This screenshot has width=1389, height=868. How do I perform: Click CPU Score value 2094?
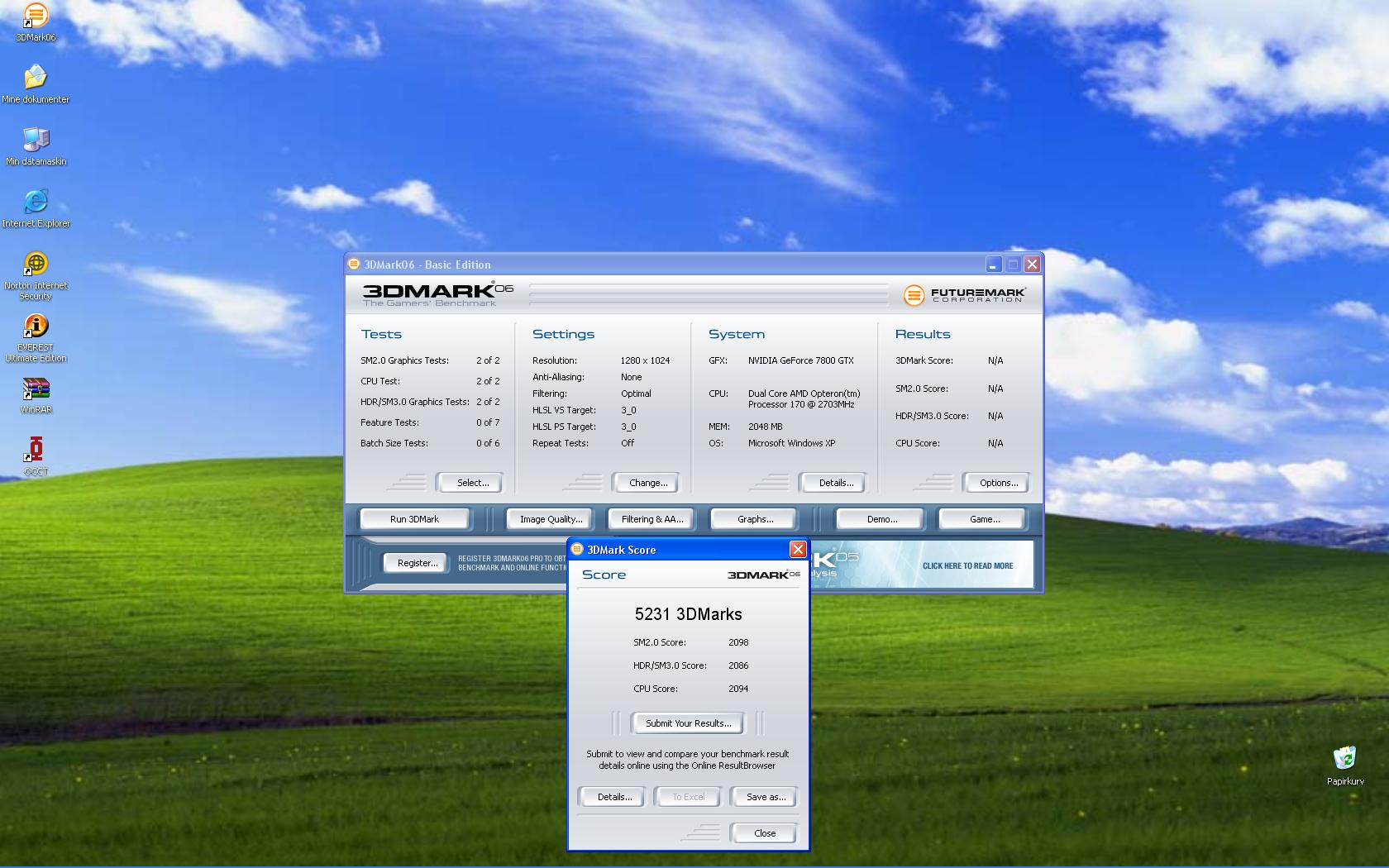click(738, 689)
